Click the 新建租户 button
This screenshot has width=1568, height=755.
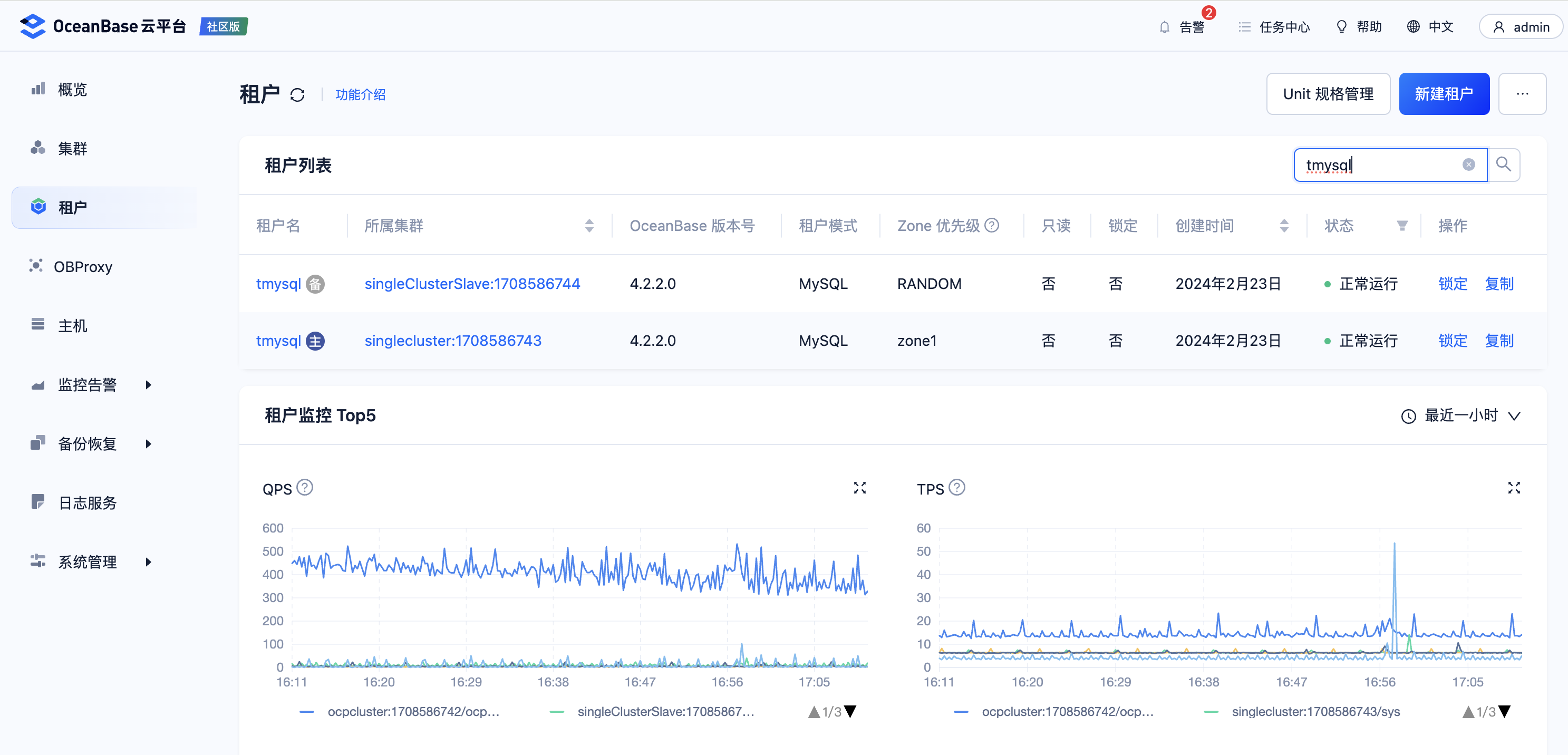click(1443, 94)
